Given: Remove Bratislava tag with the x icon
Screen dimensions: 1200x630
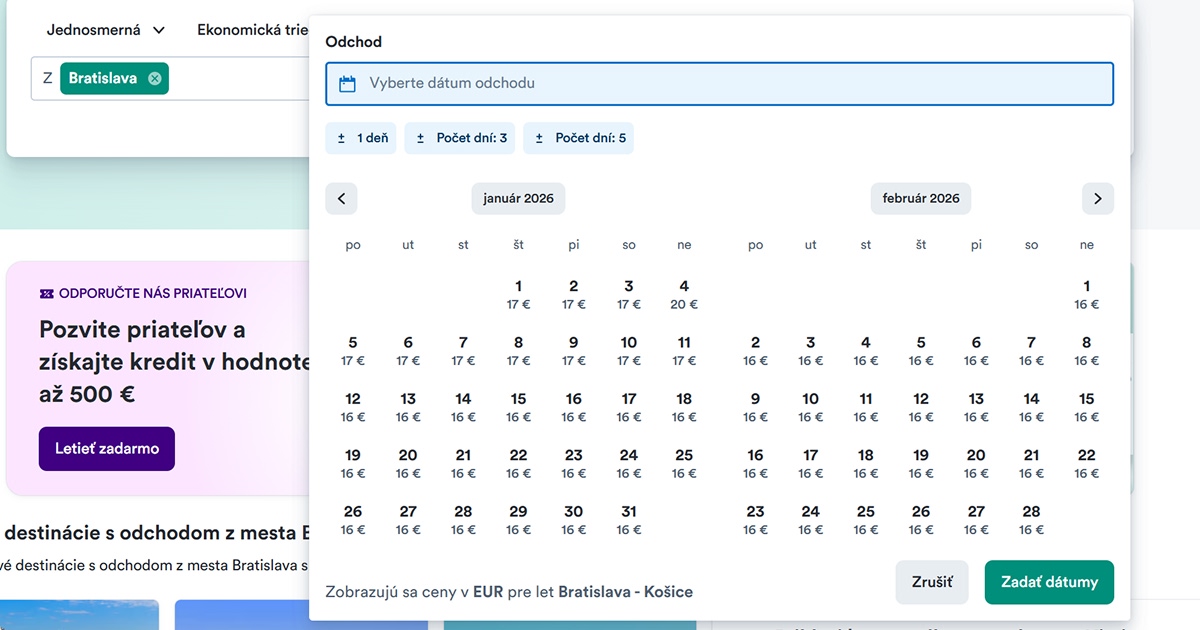Looking at the screenshot, I should tap(154, 78).
